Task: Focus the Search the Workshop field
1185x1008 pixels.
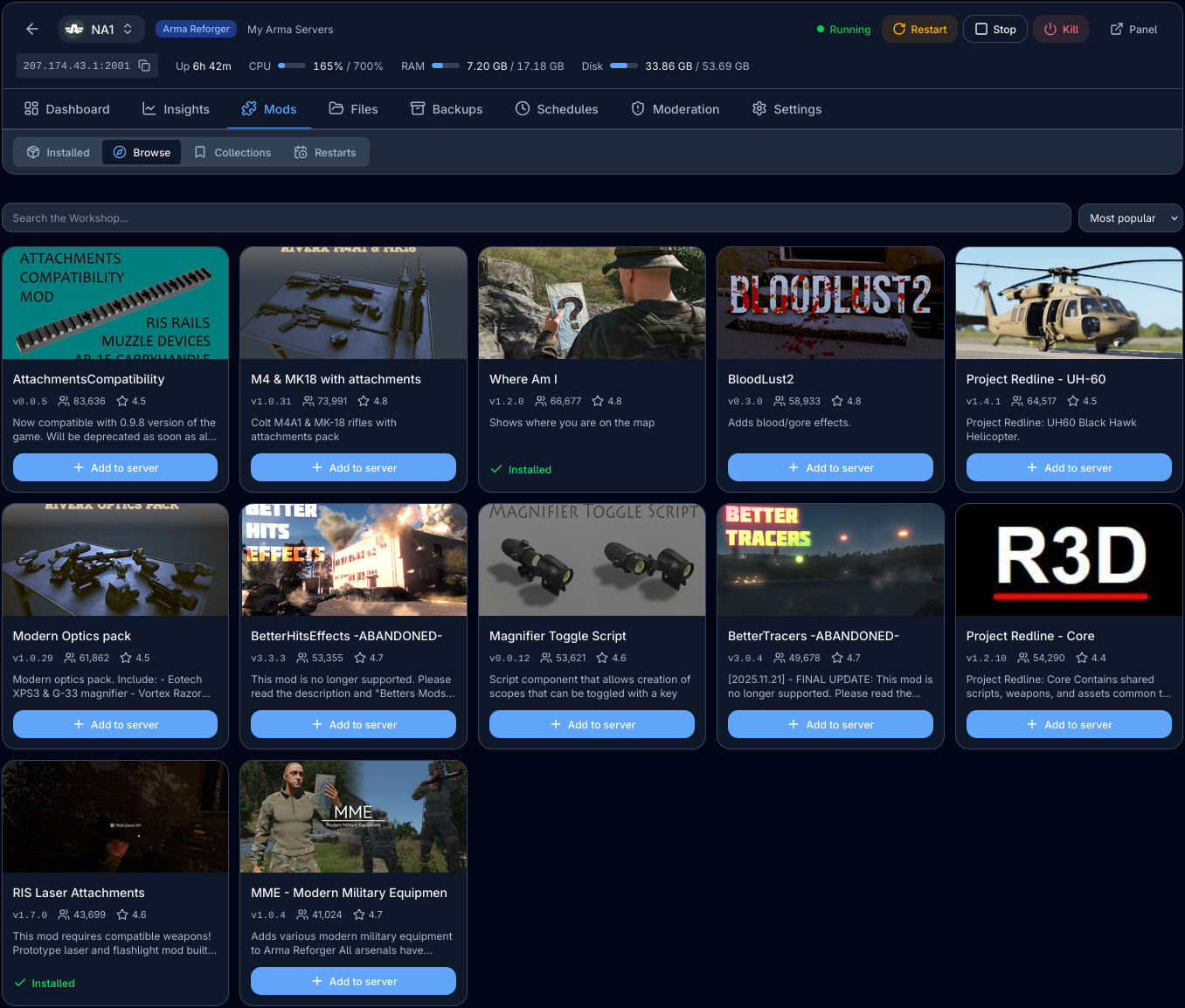Action: [537, 218]
